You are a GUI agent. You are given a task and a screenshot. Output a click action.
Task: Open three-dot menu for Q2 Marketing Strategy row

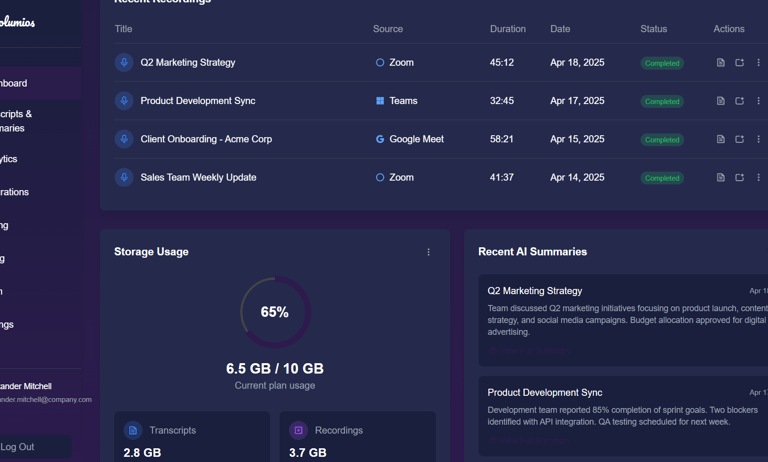point(758,63)
